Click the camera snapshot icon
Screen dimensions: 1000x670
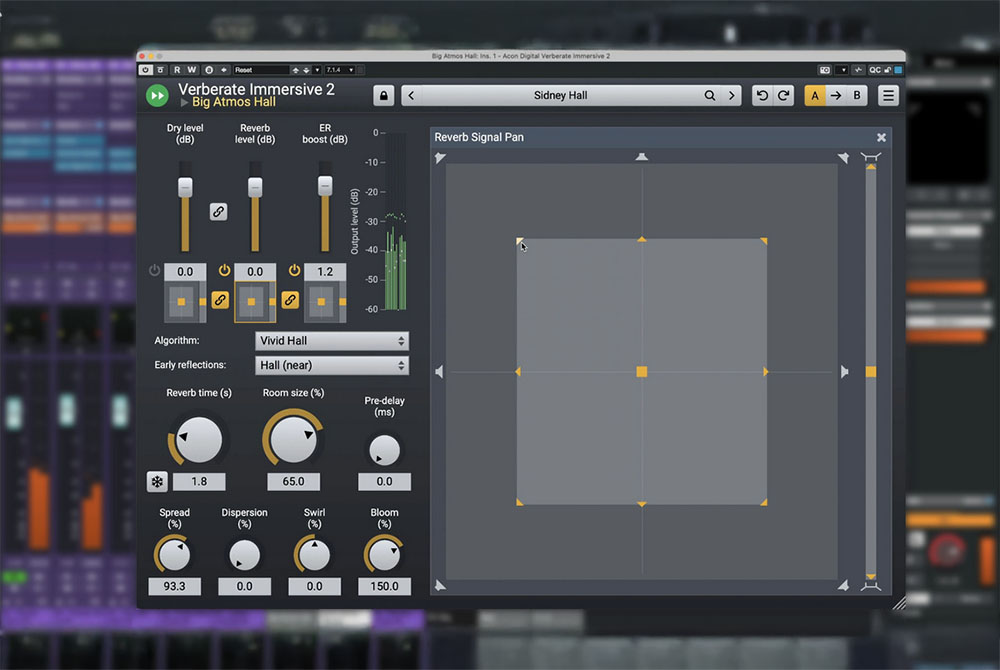click(825, 70)
